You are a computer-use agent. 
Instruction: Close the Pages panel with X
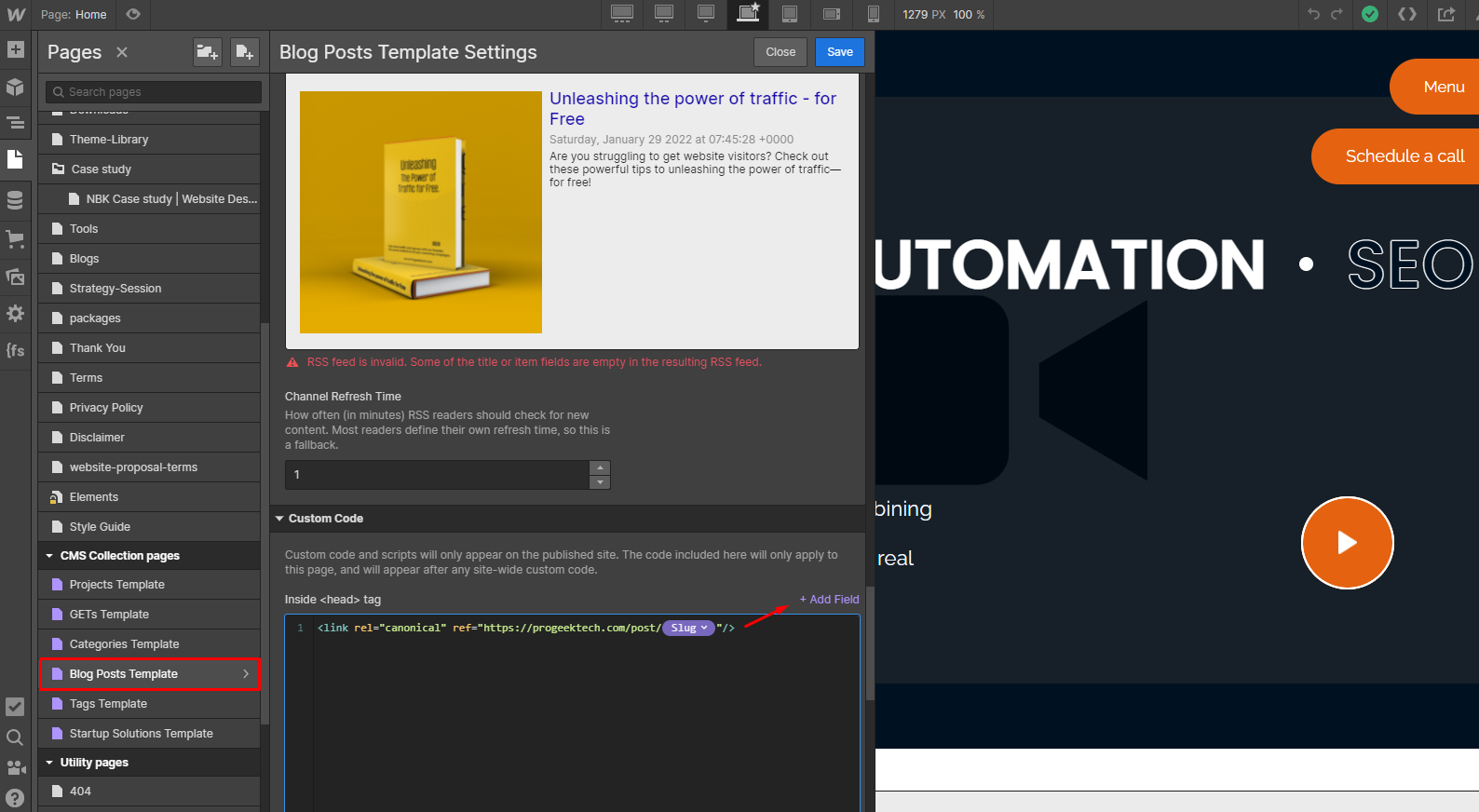(122, 52)
